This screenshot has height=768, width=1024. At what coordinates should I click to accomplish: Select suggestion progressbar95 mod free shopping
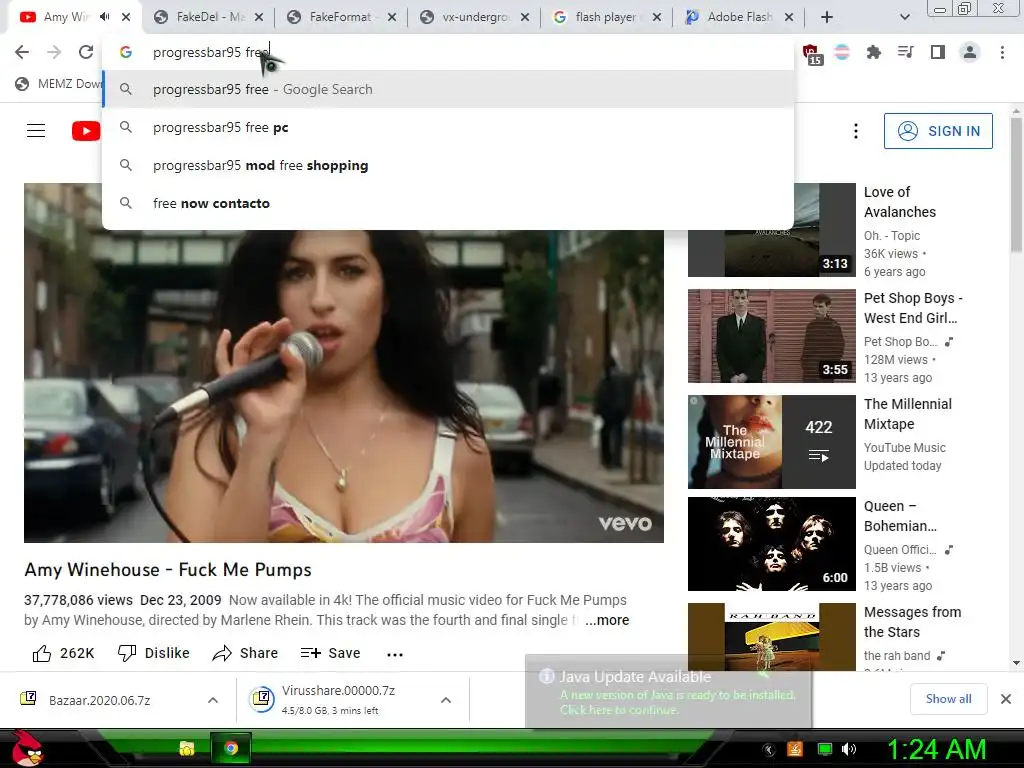coord(448,165)
